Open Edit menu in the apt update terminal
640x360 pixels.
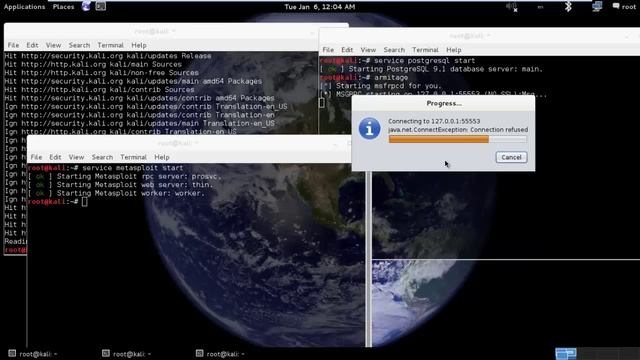click(32, 45)
